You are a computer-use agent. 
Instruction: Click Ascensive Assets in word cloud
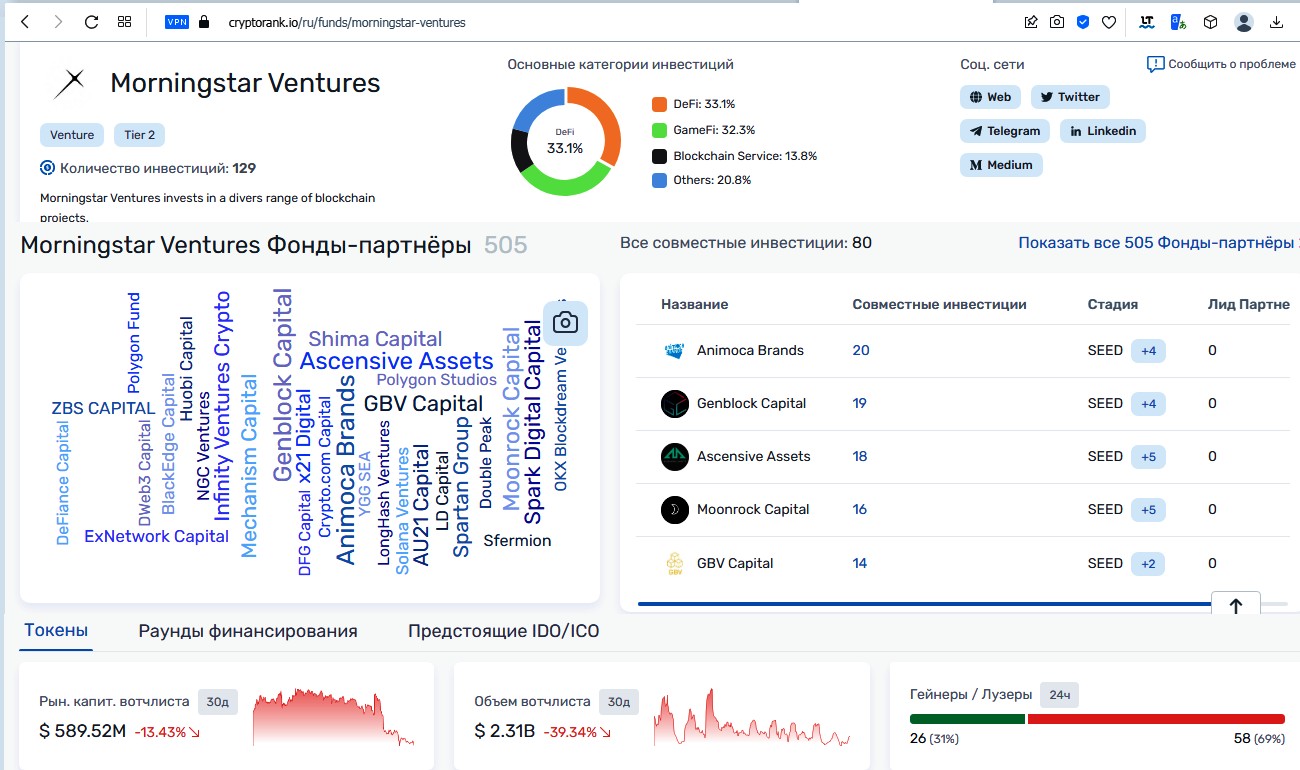click(397, 361)
